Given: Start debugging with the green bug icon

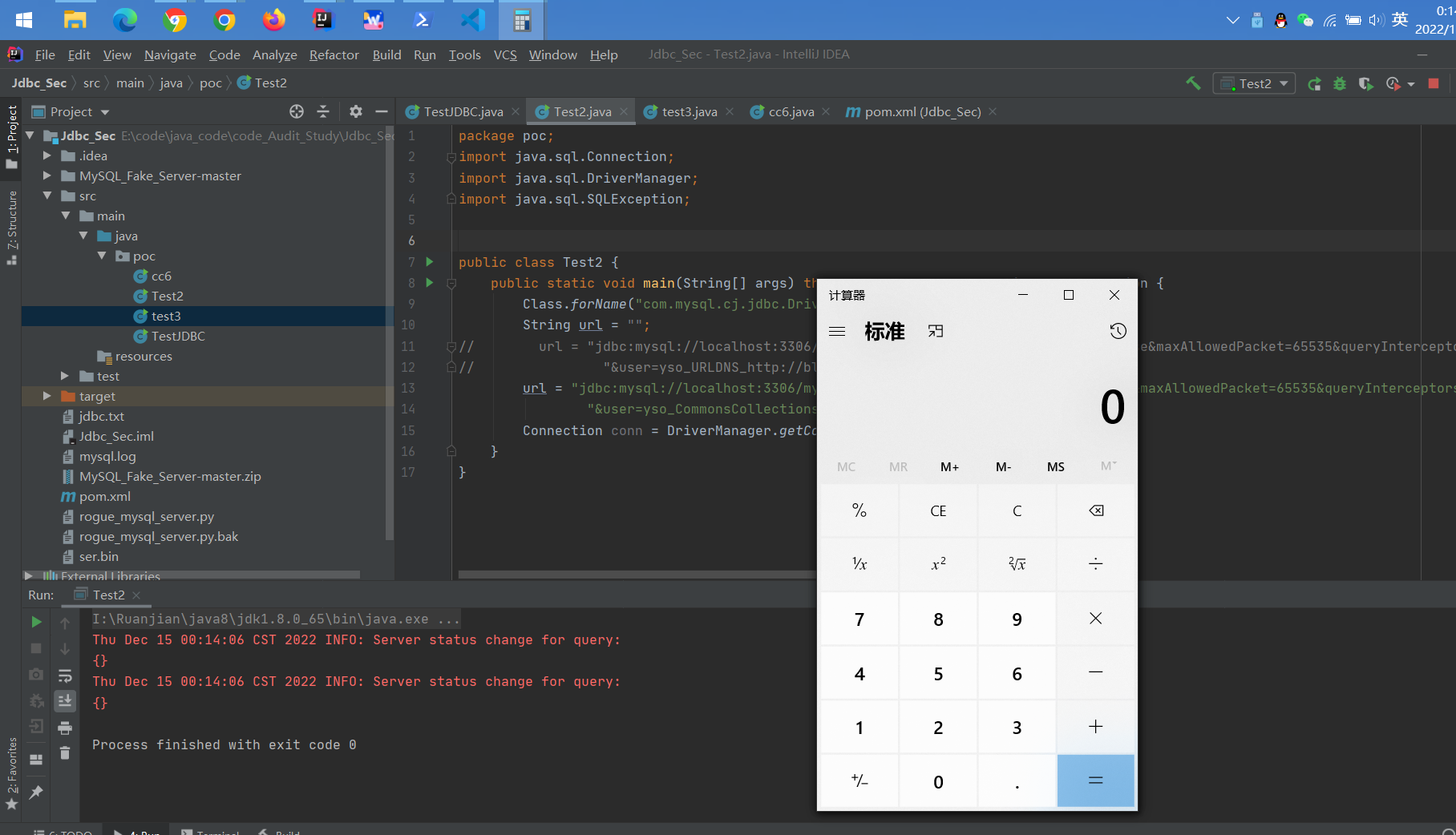Looking at the screenshot, I should click(1340, 83).
